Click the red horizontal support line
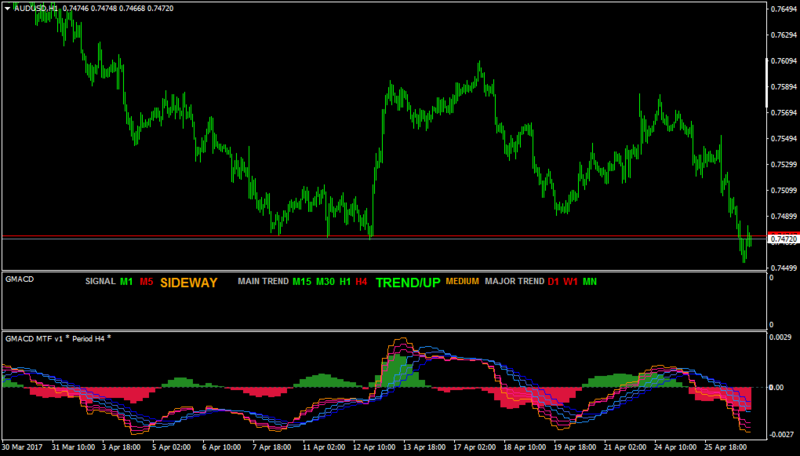 coord(385,236)
